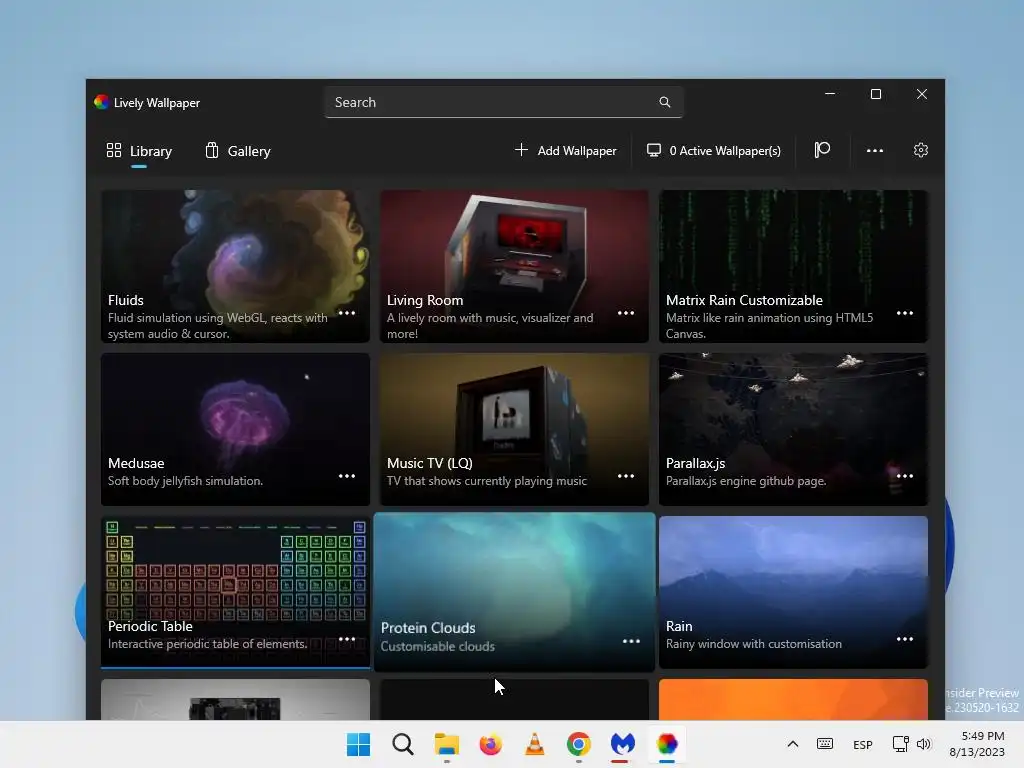Screen dimensions: 1024x768
Task: Minimize the Lively Wallpaper window
Action: click(x=830, y=94)
